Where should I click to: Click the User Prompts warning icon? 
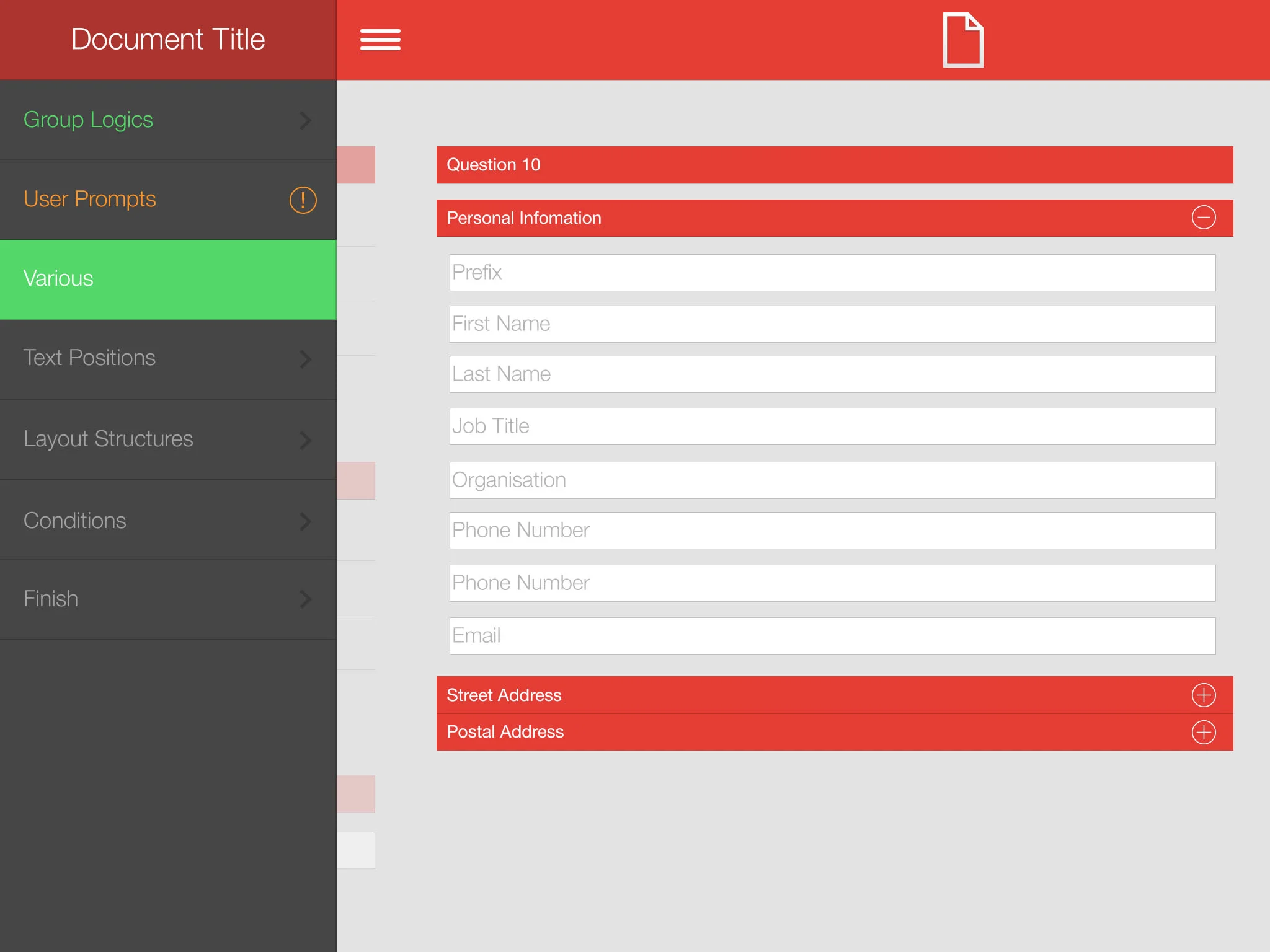303,200
